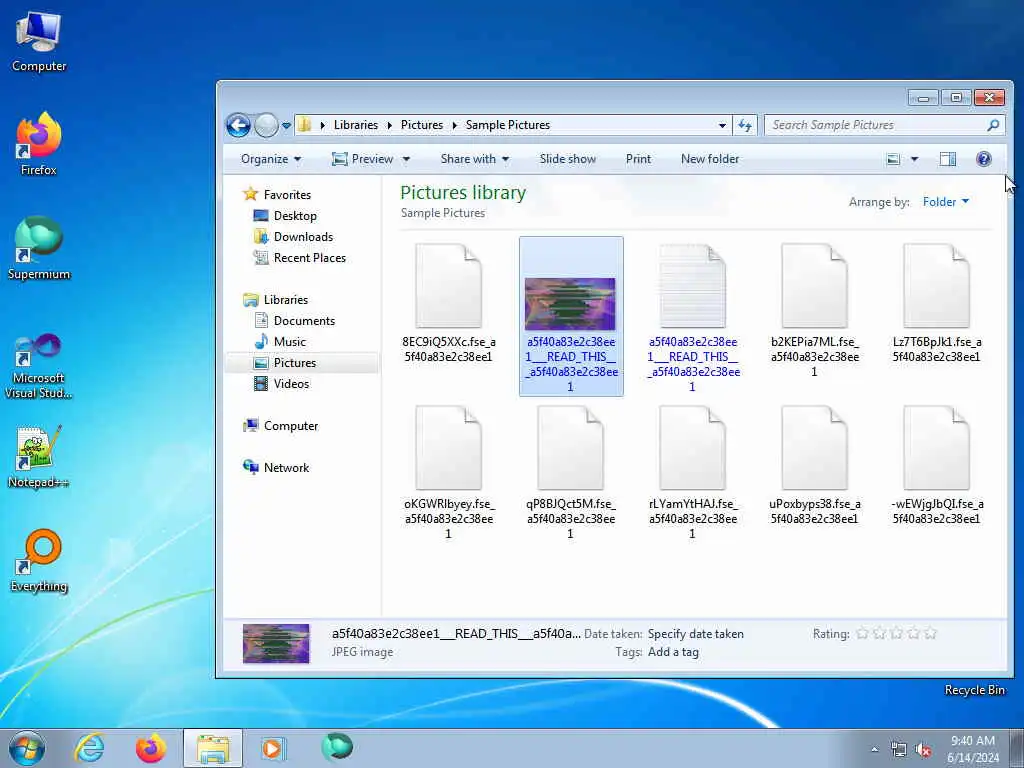
Task: Create a New folder
Action: (710, 159)
